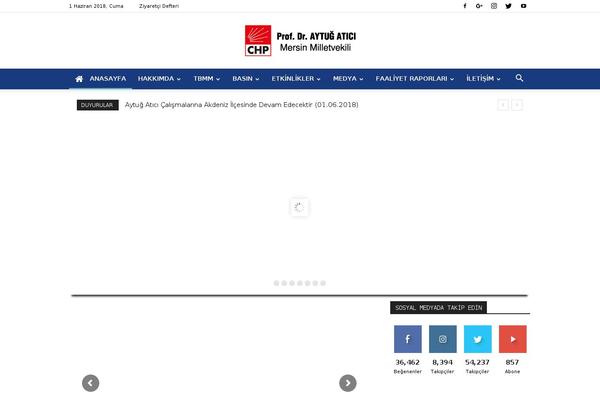Select the first slider pagination dot
600x400 pixels.
(x=276, y=283)
